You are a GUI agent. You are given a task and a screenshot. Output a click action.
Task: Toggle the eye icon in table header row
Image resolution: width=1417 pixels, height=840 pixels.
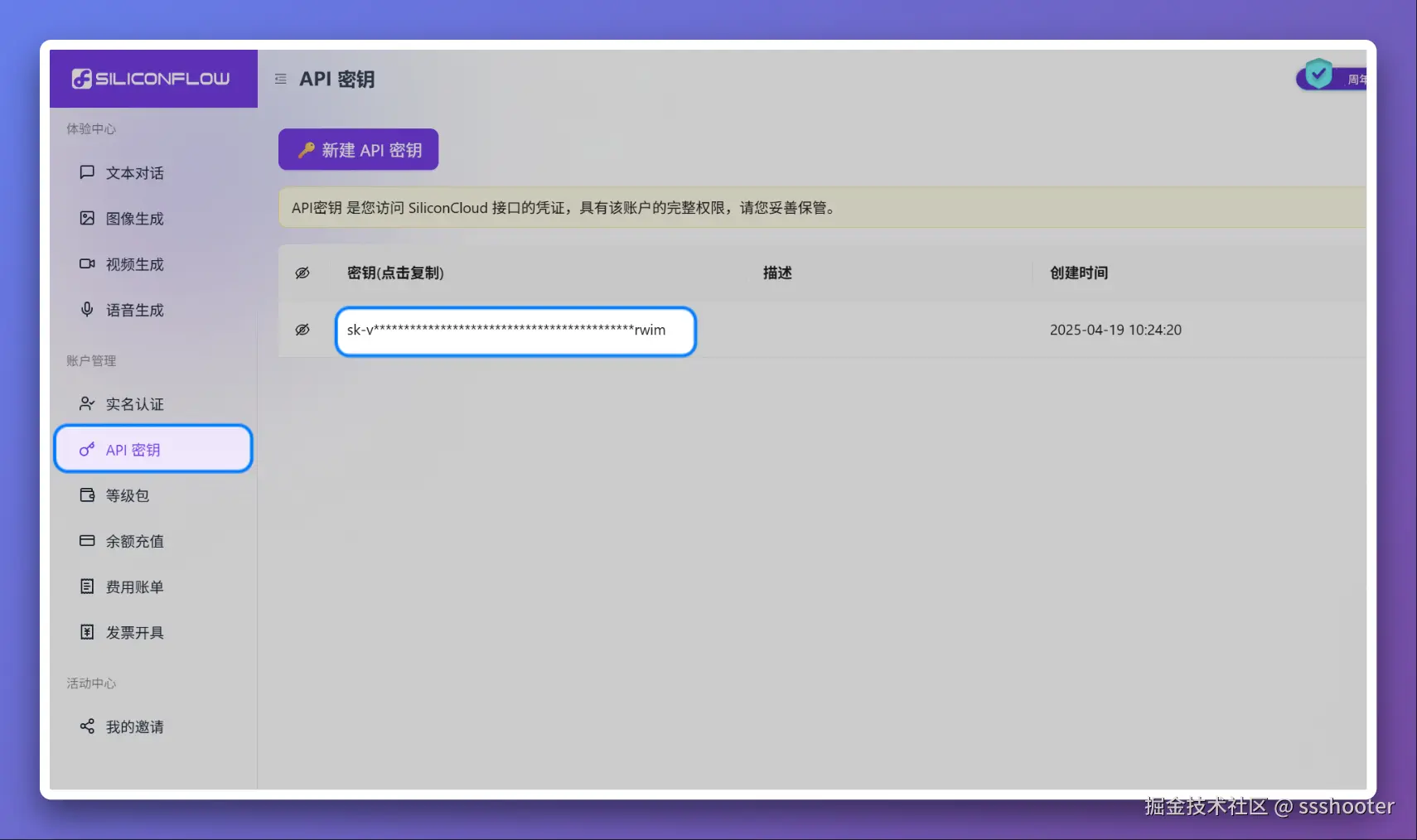click(x=303, y=273)
